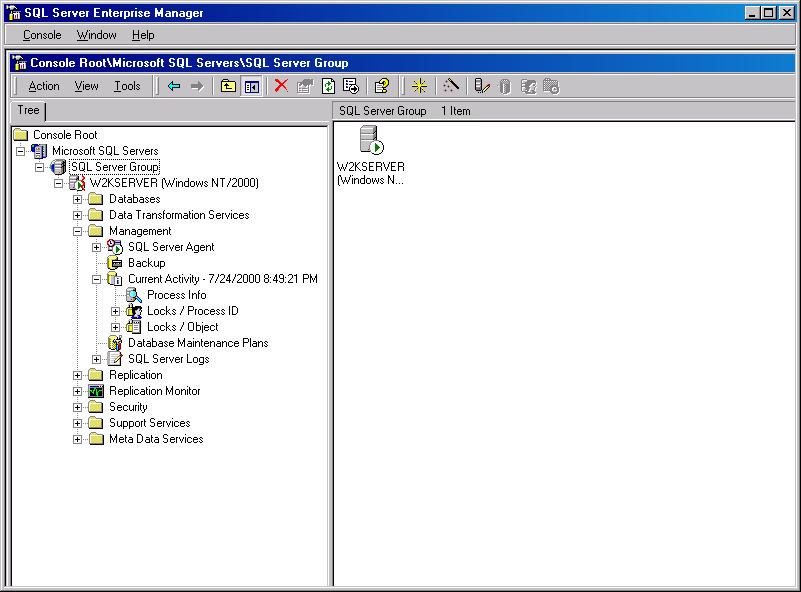The height and width of the screenshot is (592, 801).
Task: Click the yellow New star icon
Action: point(419,86)
